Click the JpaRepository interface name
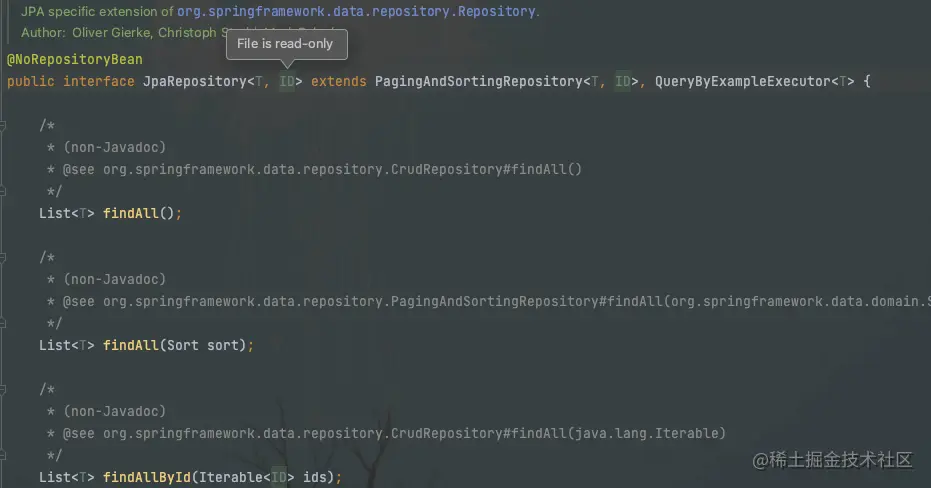The image size is (931, 488). (195, 81)
